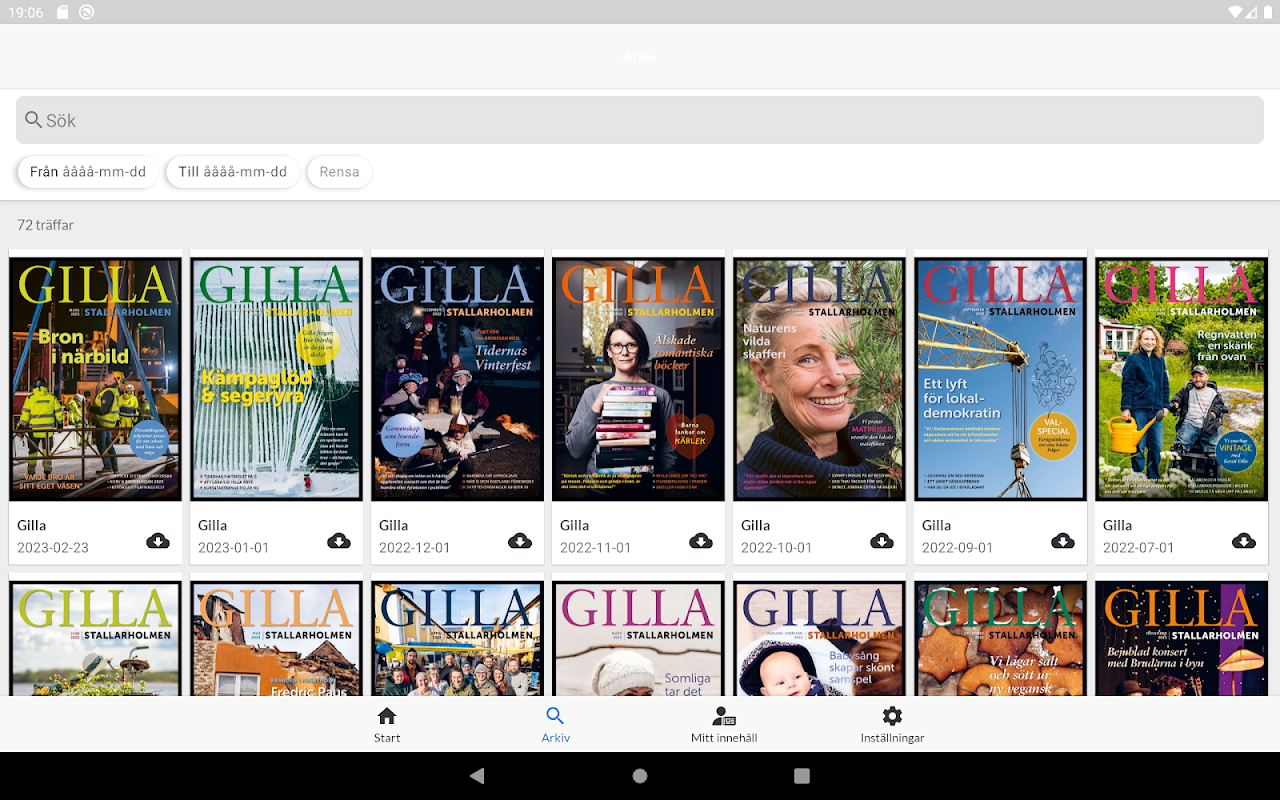Image resolution: width=1280 pixels, height=800 pixels.
Task: Open the 'Älskade romantiska böcker' cover
Action: (x=639, y=379)
